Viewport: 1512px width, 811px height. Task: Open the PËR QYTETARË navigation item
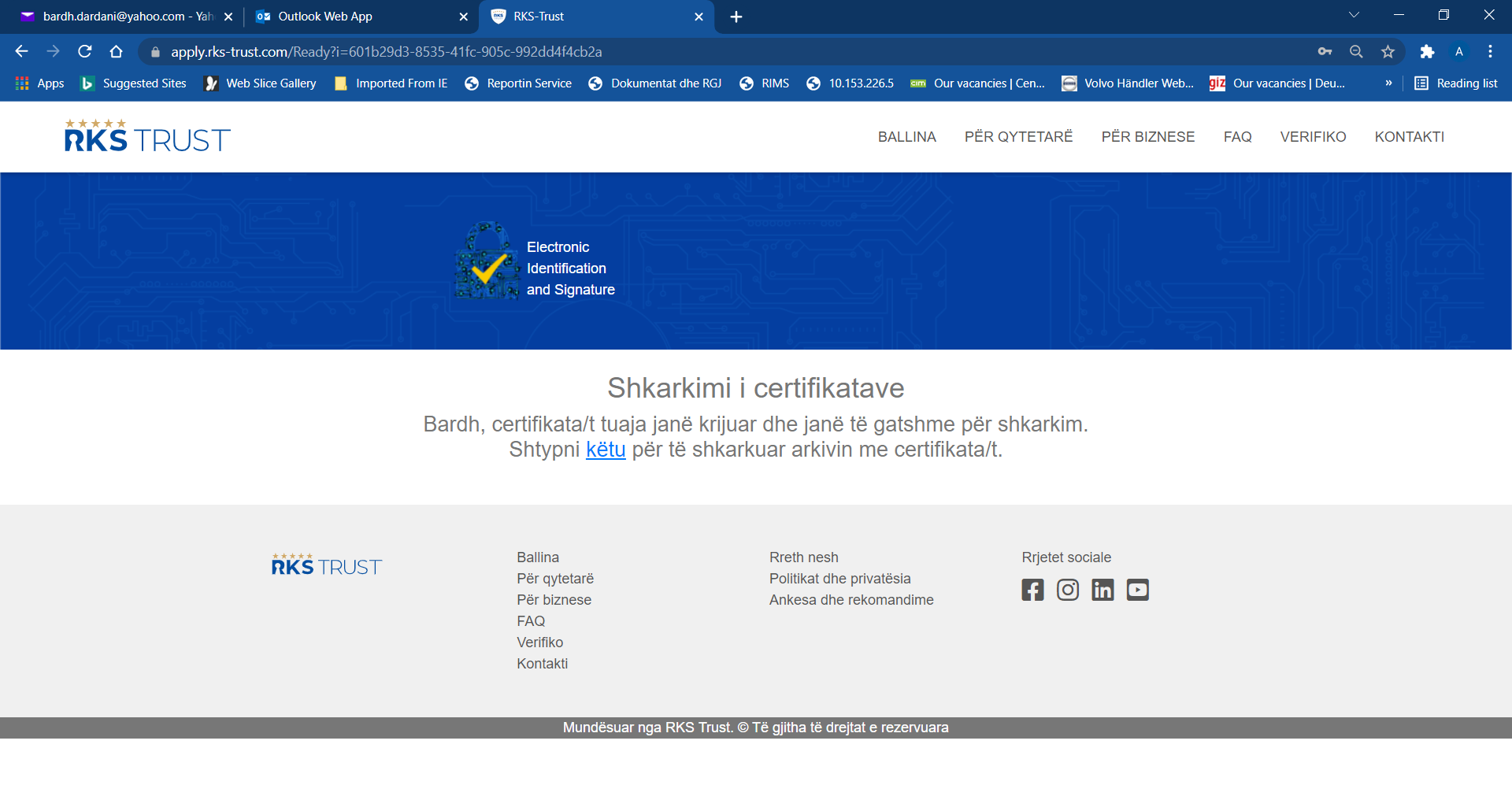(1018, 137)
